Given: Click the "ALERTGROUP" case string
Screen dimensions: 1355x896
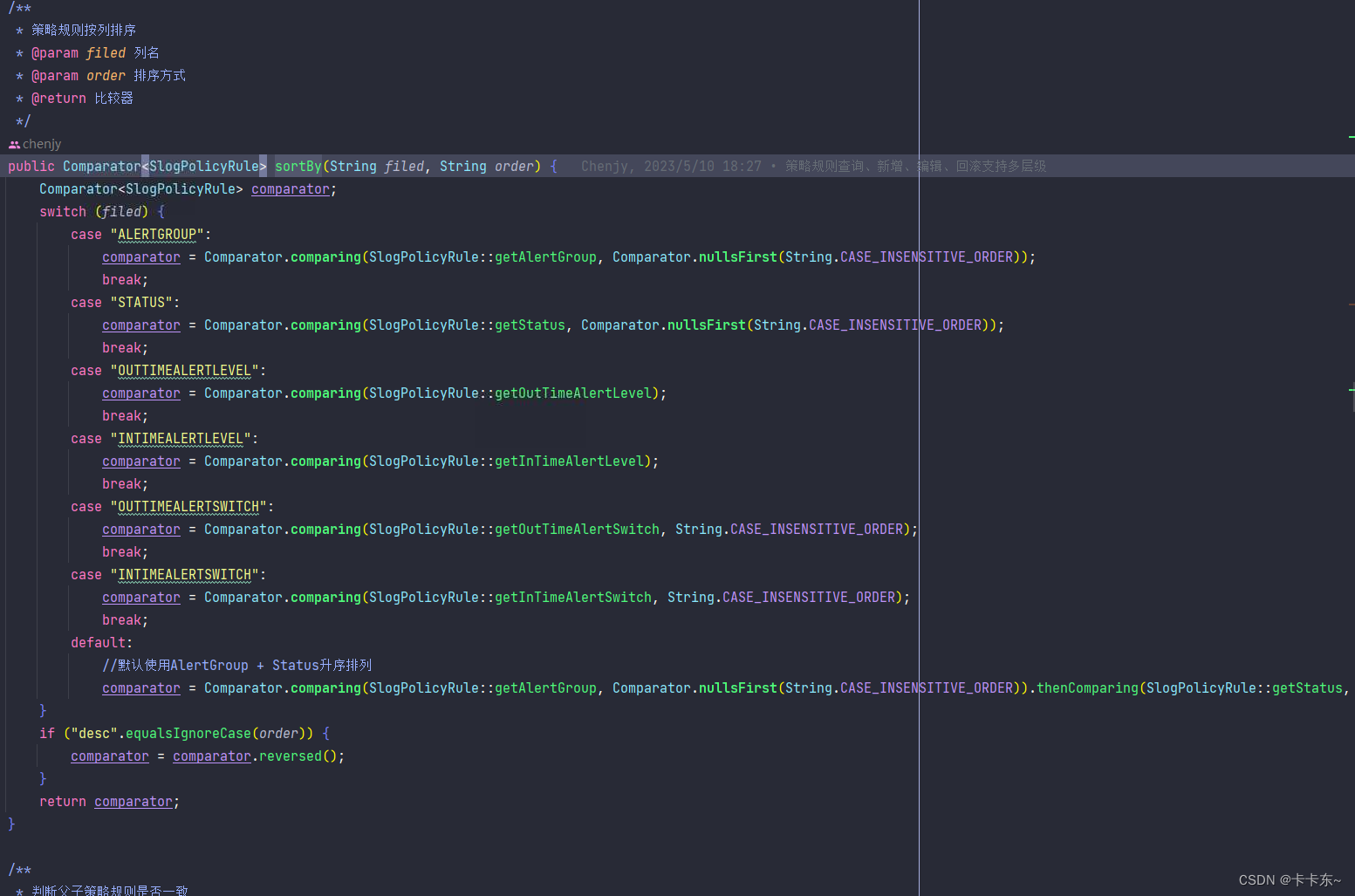Looking at the screenshot, I should (157, 234).
